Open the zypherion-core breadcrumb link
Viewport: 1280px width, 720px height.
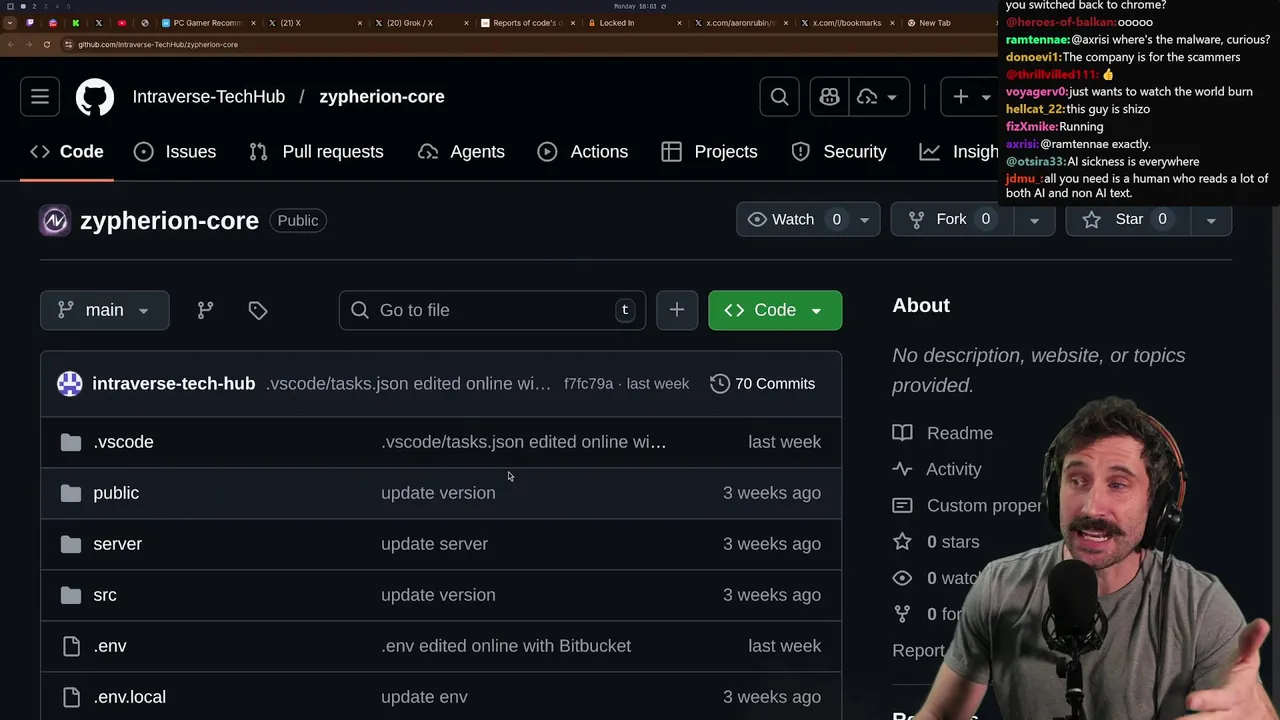pos(382,97)
